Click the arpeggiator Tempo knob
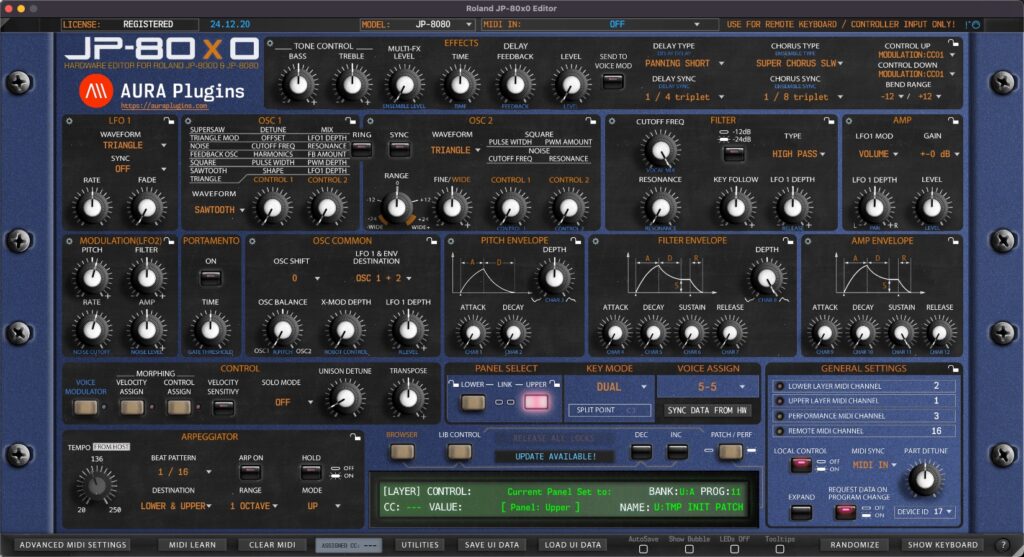1024x557 pixels. point(97,486)
